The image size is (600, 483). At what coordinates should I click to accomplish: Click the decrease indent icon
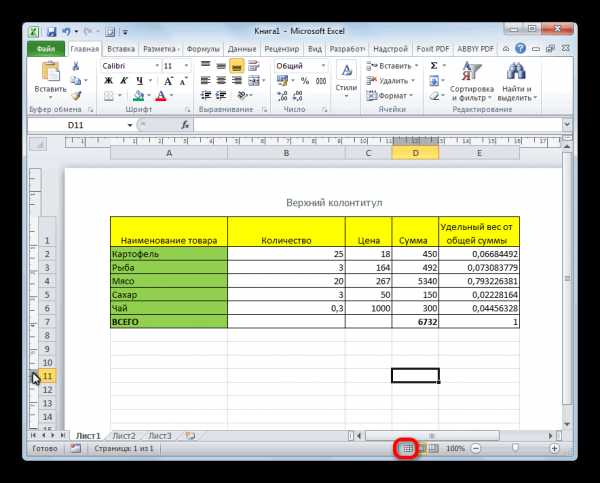click(x=206, y=95)
